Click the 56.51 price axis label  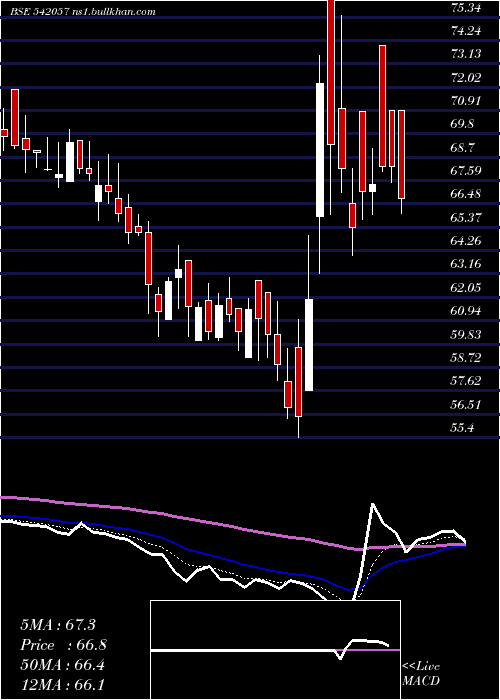coord(466,405)
